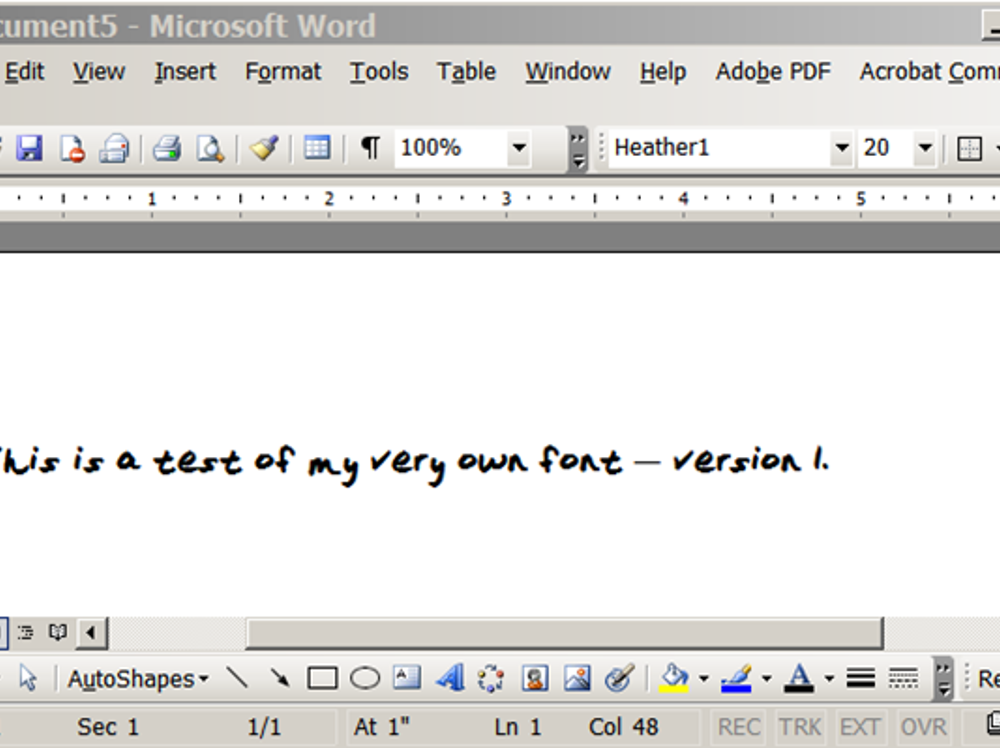Toggle Show/Hide paragraph marks
The height and width of the screenshot is (748, 1000).
point(370,149)
